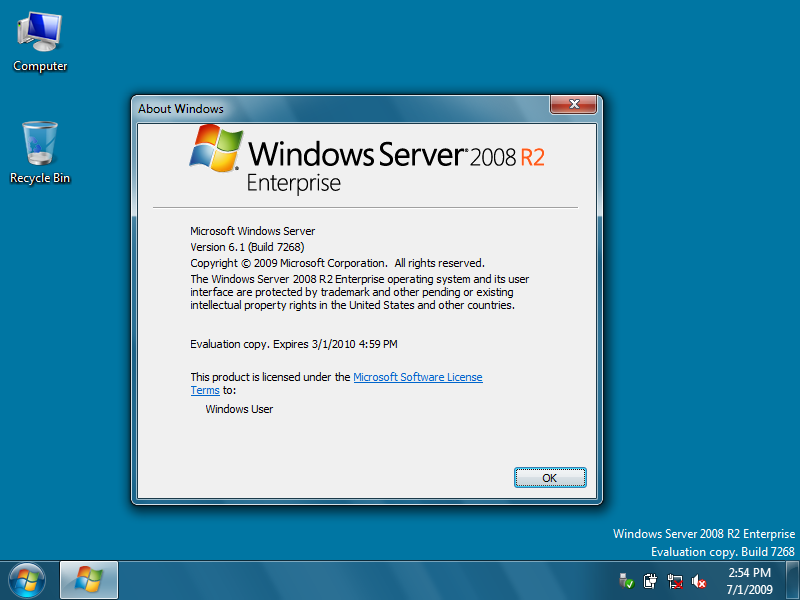Click the Windows flag logo in the dialog
Viewport: 800px width, 600px height.
(x=216, y=148)
